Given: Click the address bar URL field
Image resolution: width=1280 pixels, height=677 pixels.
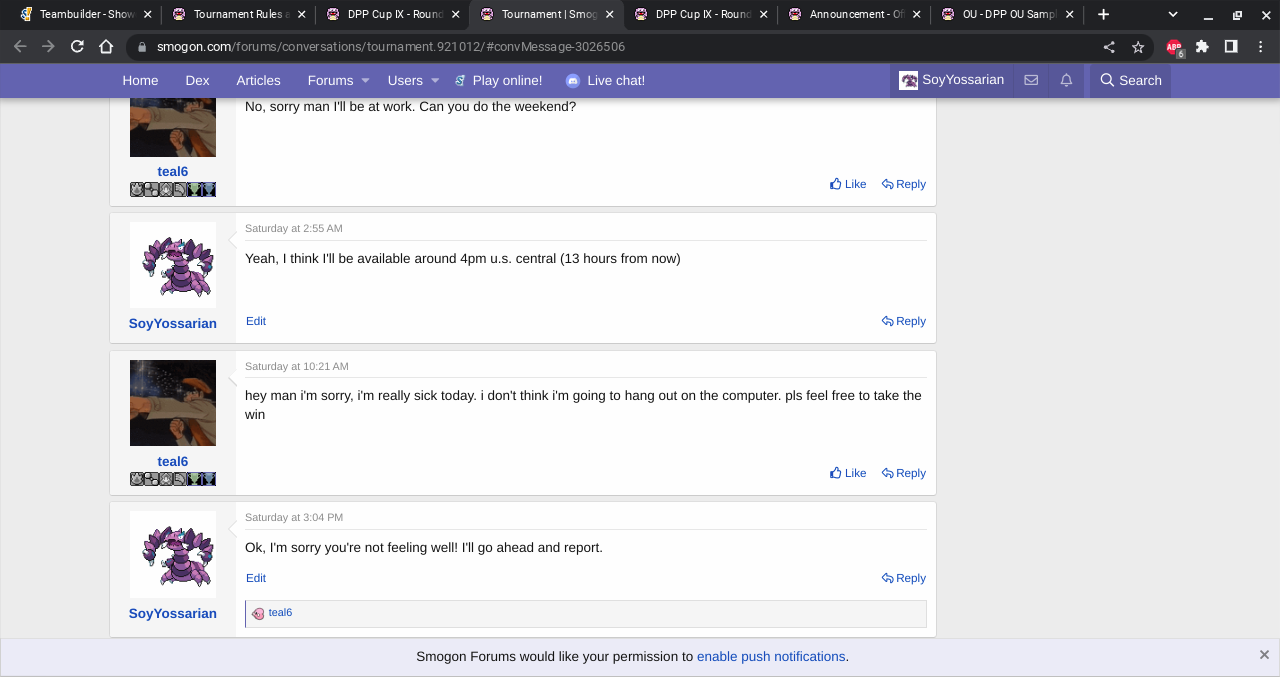Looking at the screenshot, I should 600,47.
